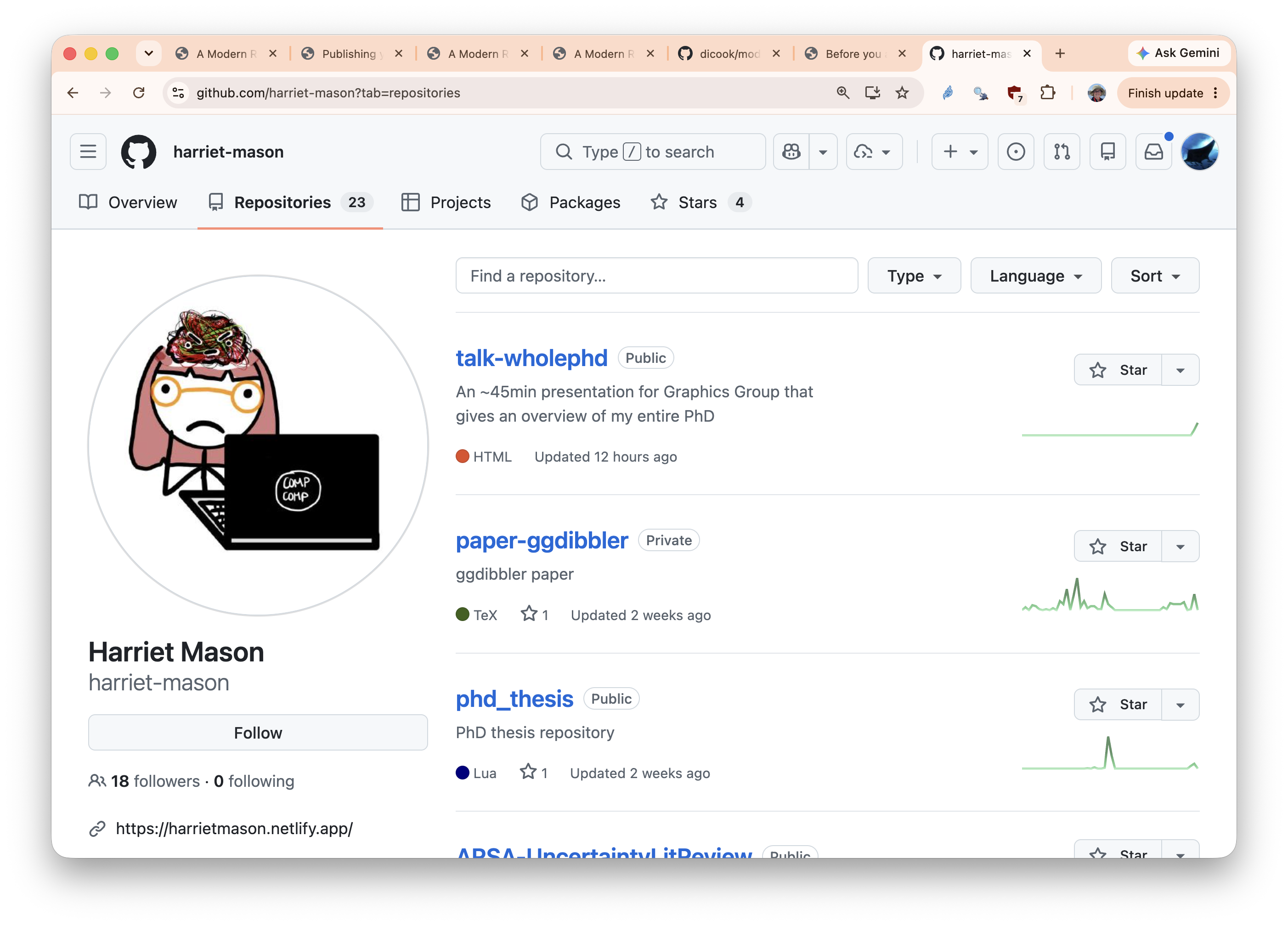Open a new browser tab with plus icon
The width and height of the screenshot is (1288, 926).
pyautogui.click(x=1060, y=53)
